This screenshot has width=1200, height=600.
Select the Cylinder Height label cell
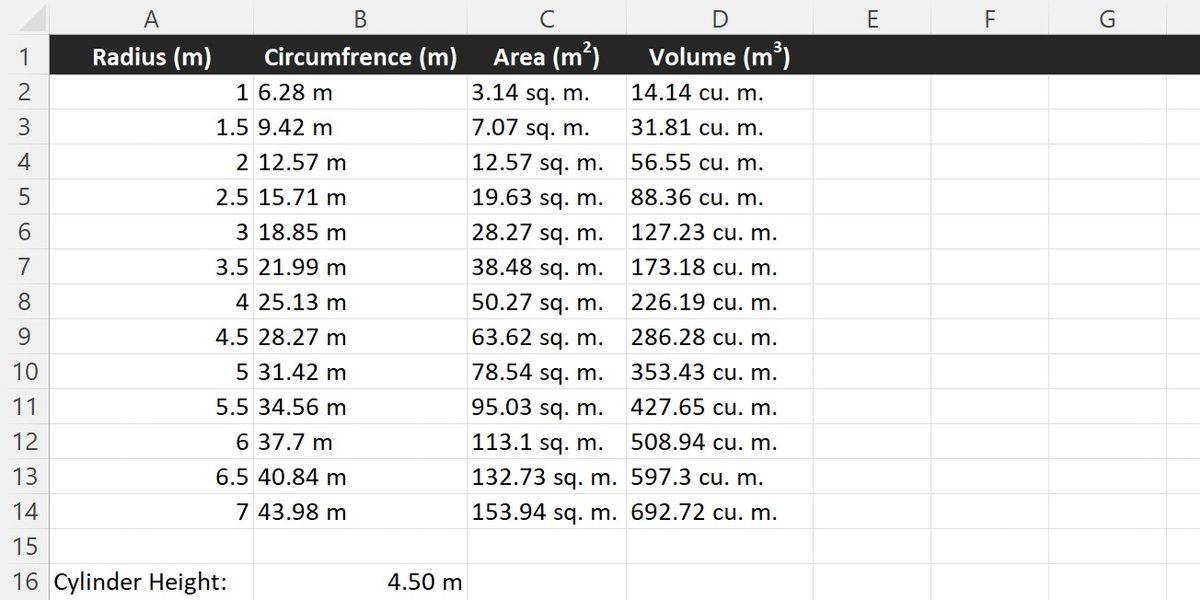pos(151,581)
